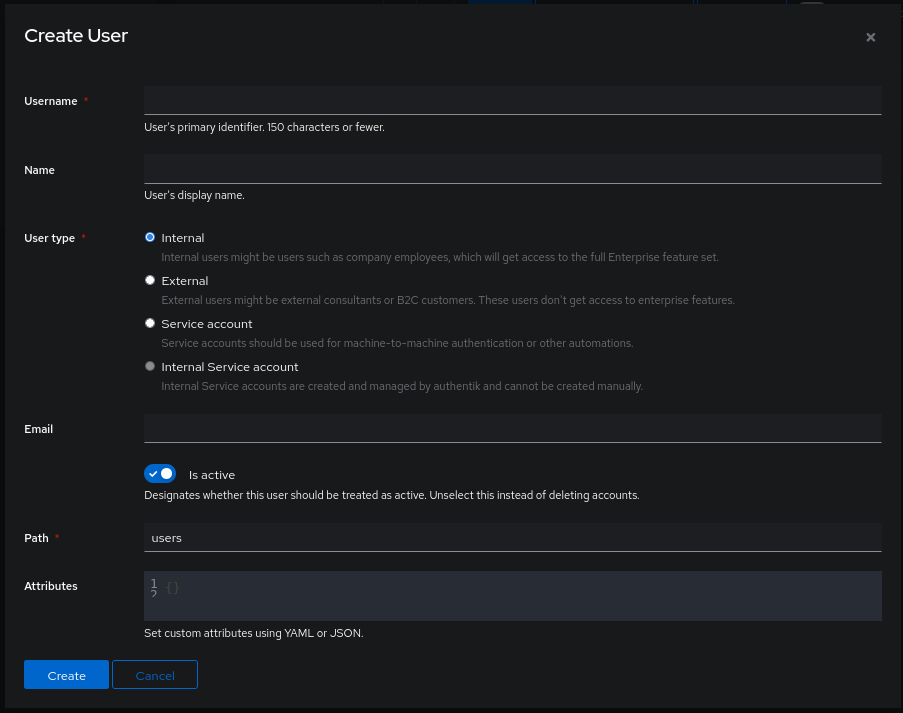Click the Internal Service account radio
903x713 pixels.
click(x=150, y=366)
